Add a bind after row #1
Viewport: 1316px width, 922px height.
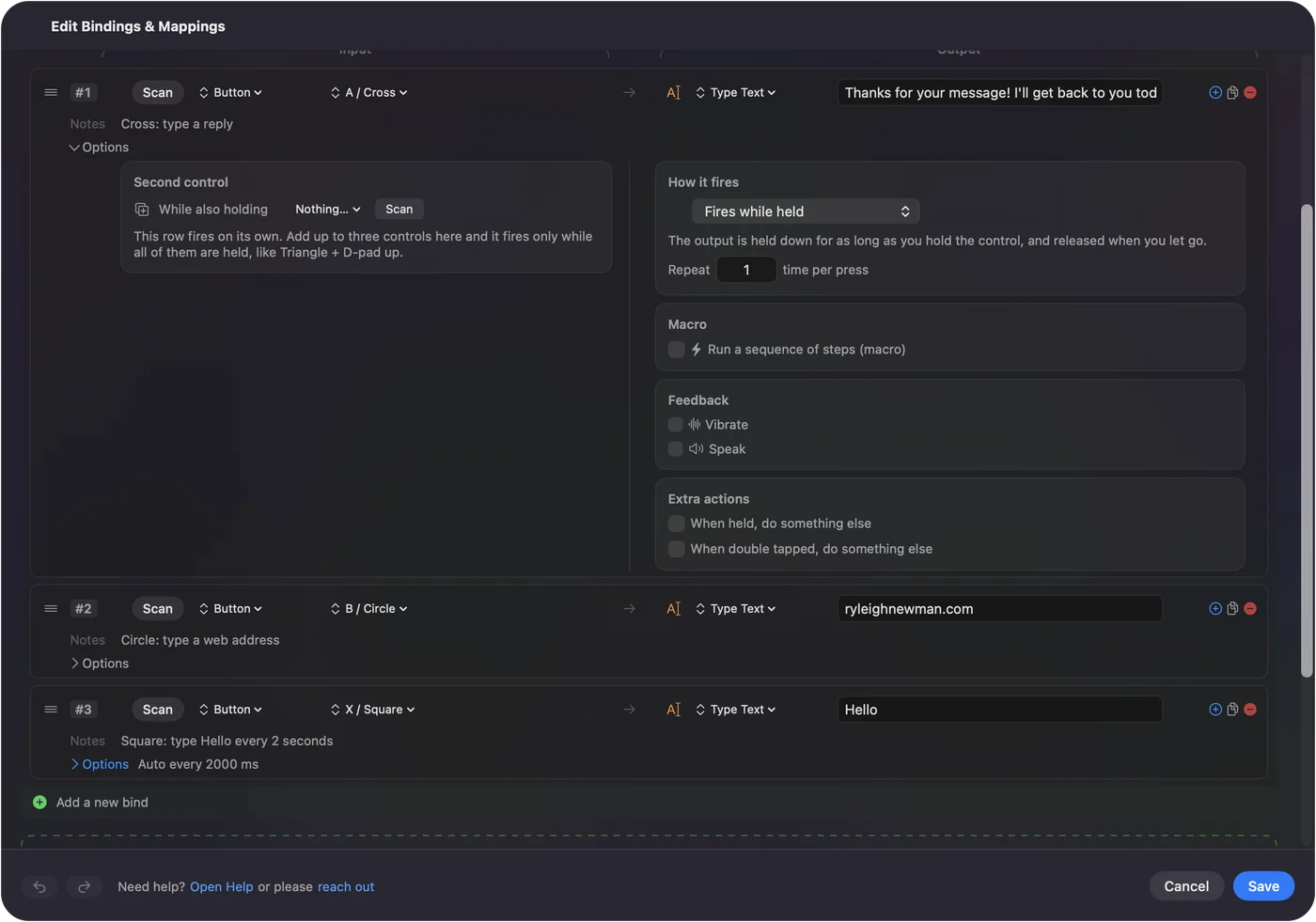pyautogui.click(x=1215, y=92)
